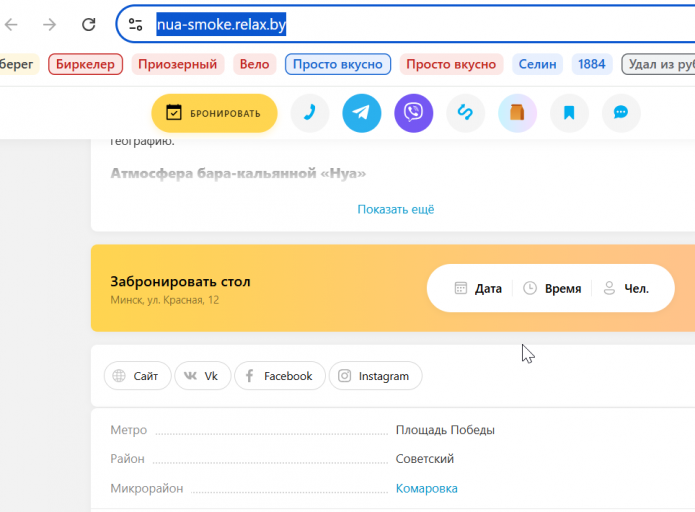Image resolution: width=695 pixels, height=512 pixels.
Task: Open the Facebook social button
Action: click(280, 376)
